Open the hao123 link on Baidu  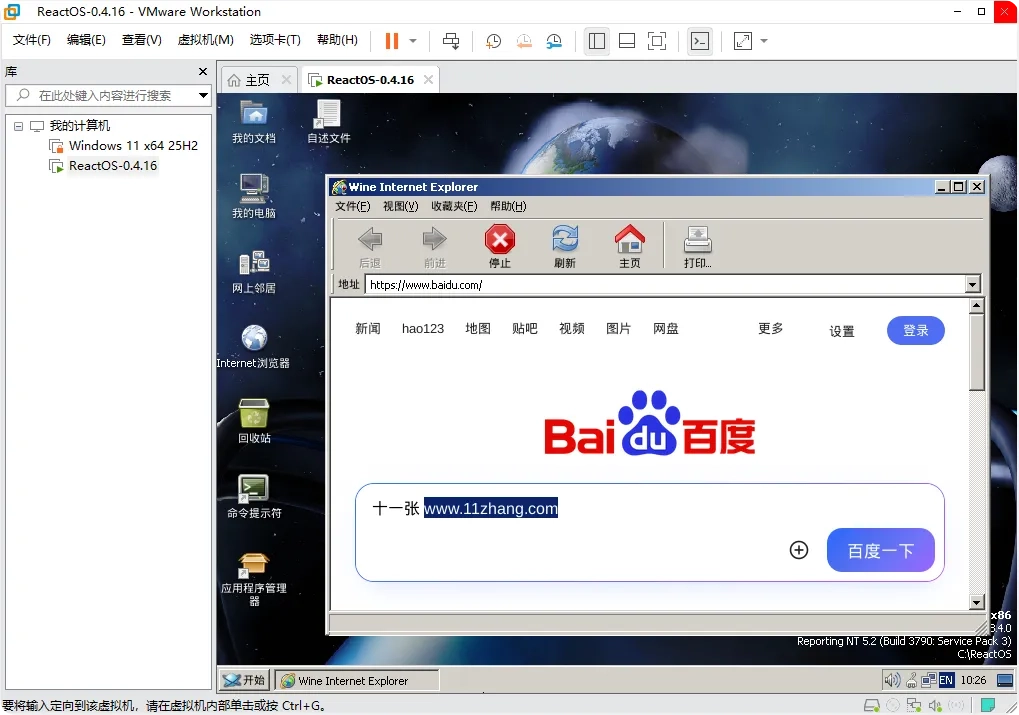(423, 329)
